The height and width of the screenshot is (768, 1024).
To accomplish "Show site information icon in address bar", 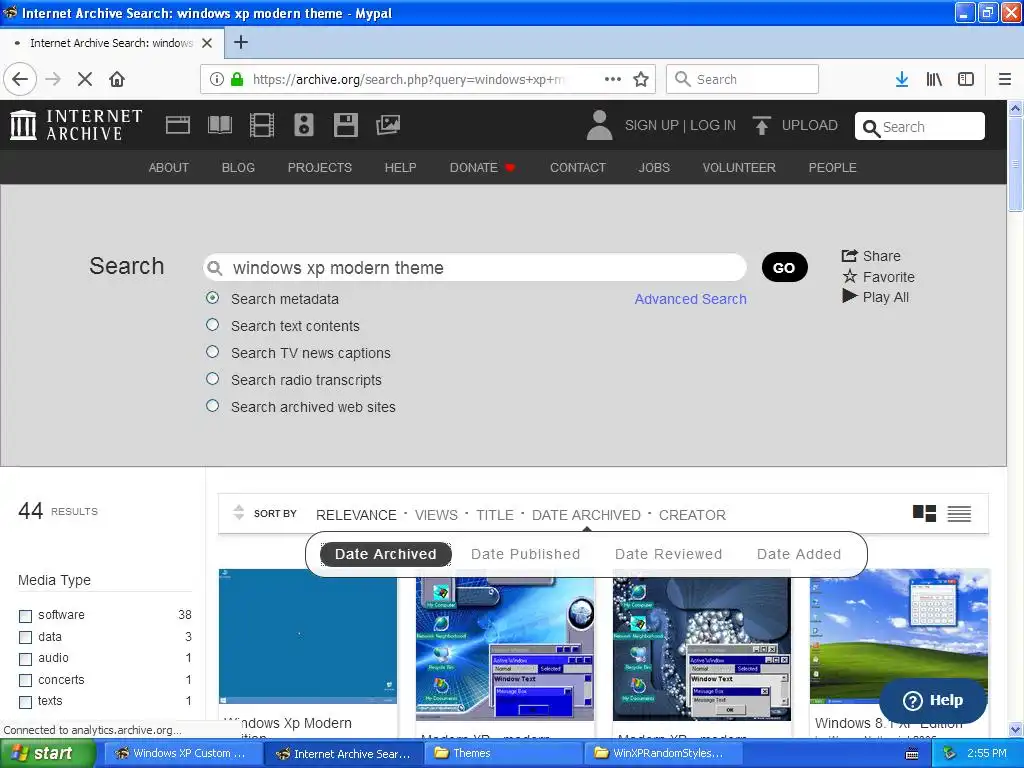I will [217, 80].
